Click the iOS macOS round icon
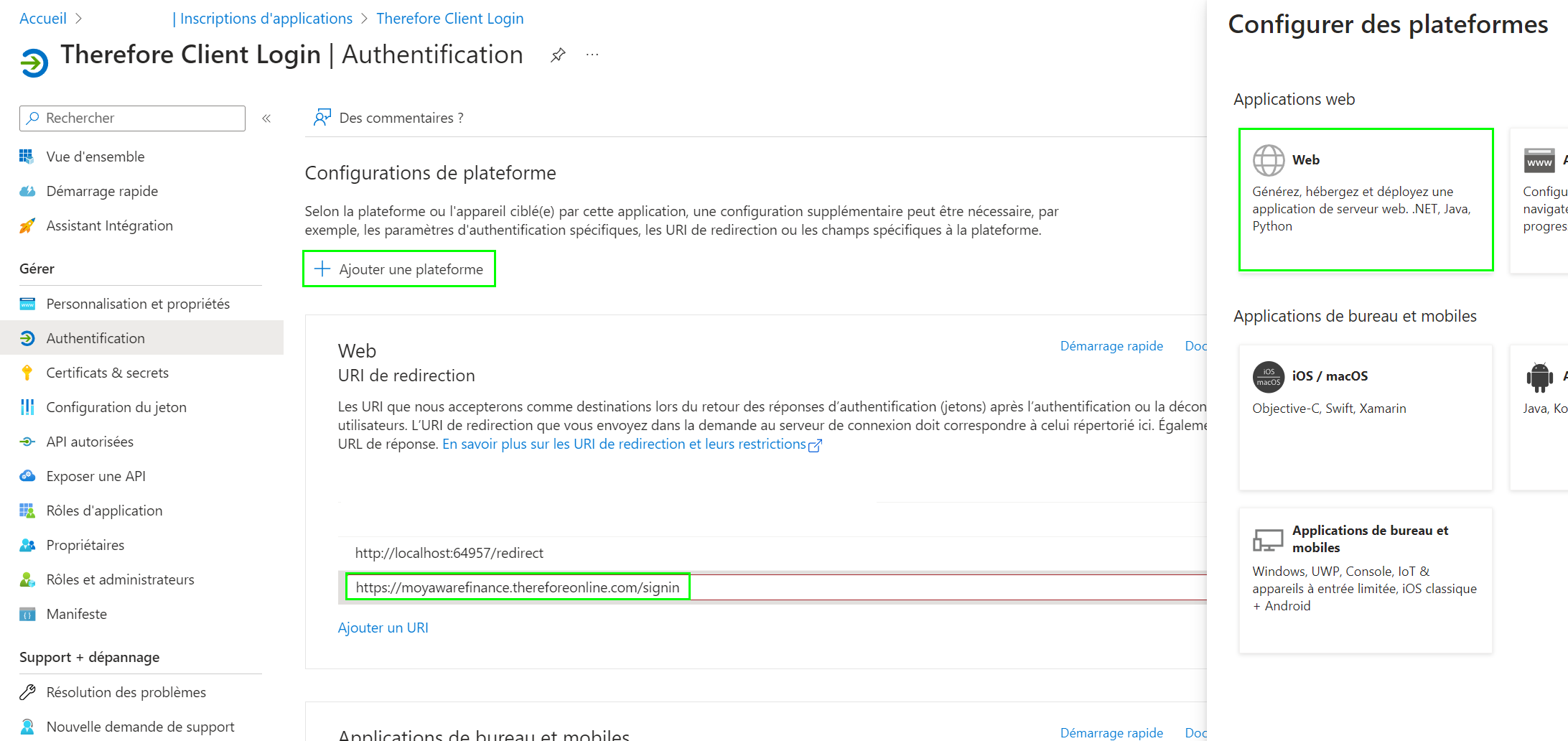Screen dimensions: 1568x741 click(x=1269, y=376)
